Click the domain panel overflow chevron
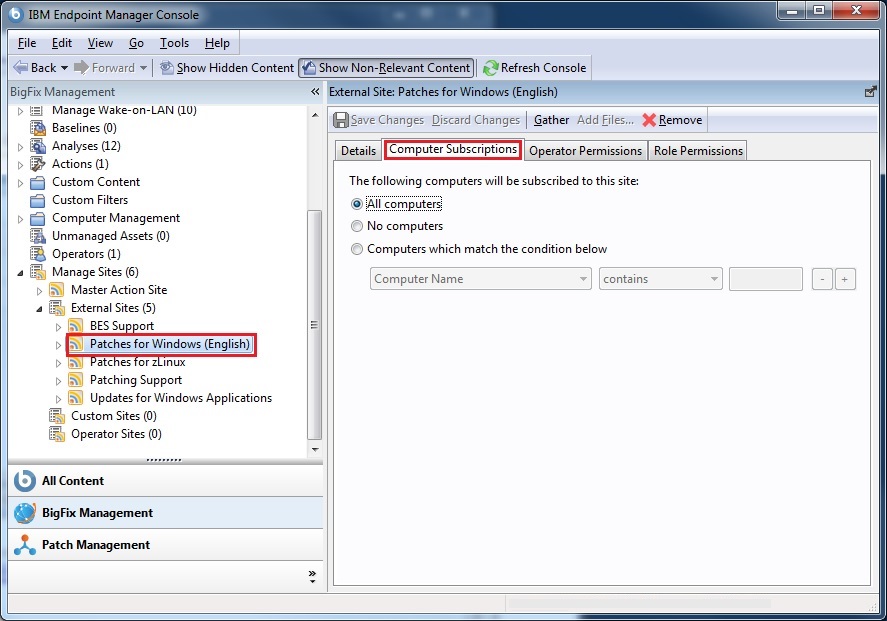The width and height of the screenshot is (887, 621). tap(312, 576)
